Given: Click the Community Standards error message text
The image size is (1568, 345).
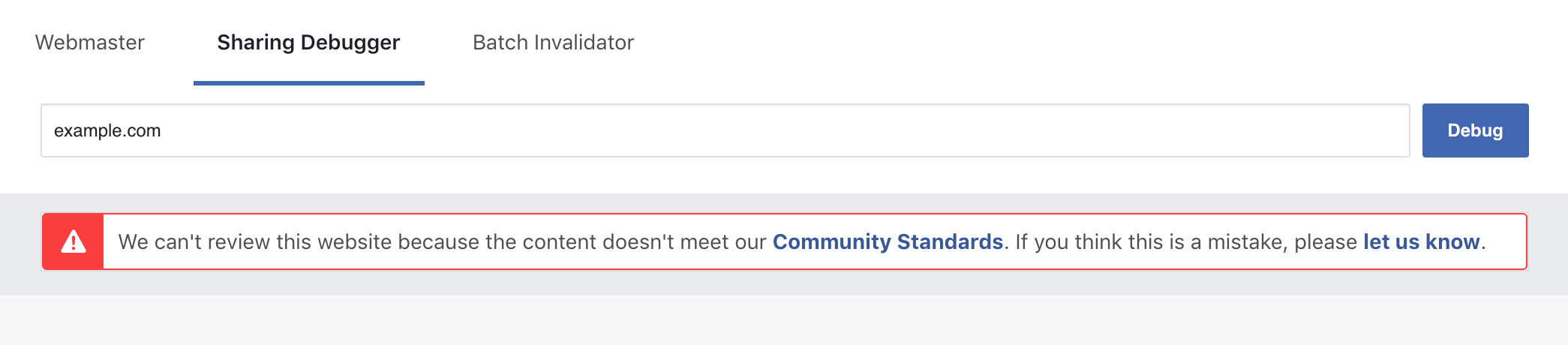Looking at the screenshot, I should [x=443, y=241].
